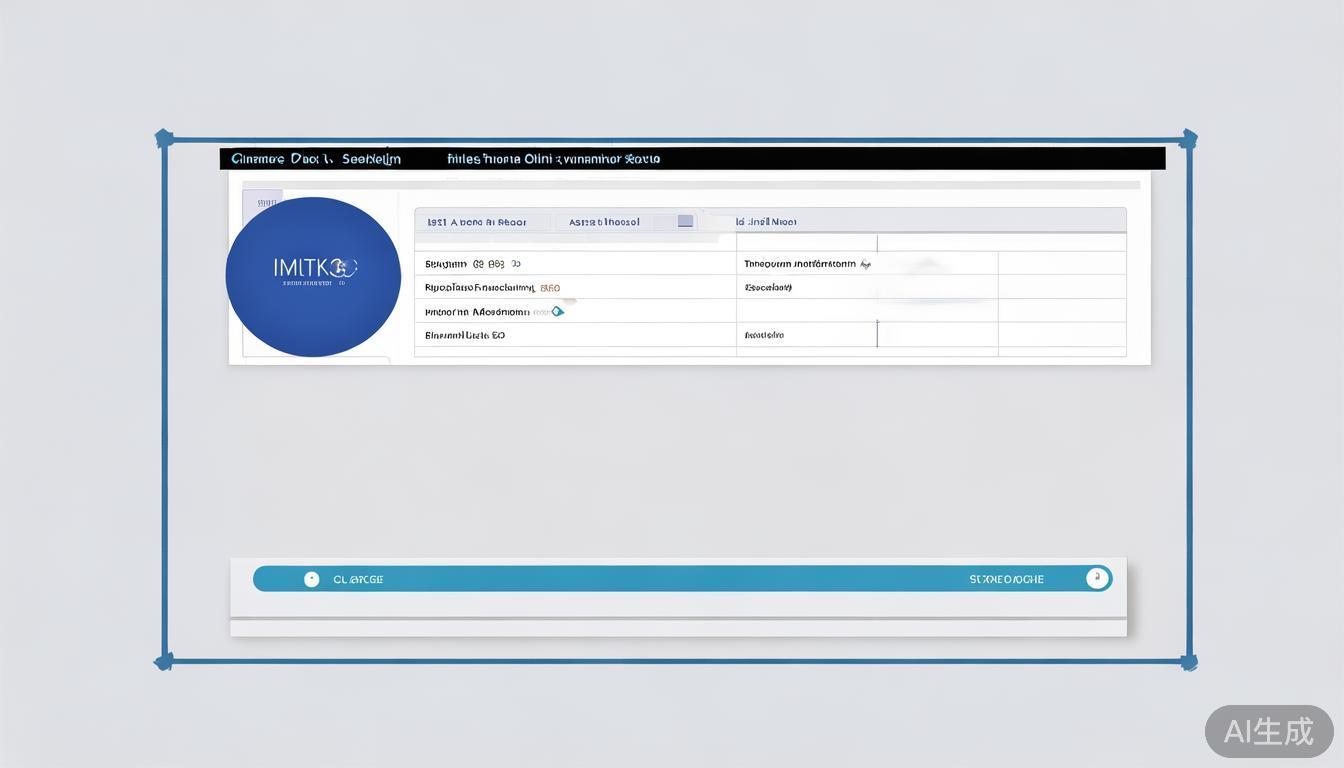Click the top-left corner handle of blue frame
1344x768 pixels.
pos(165,138)
